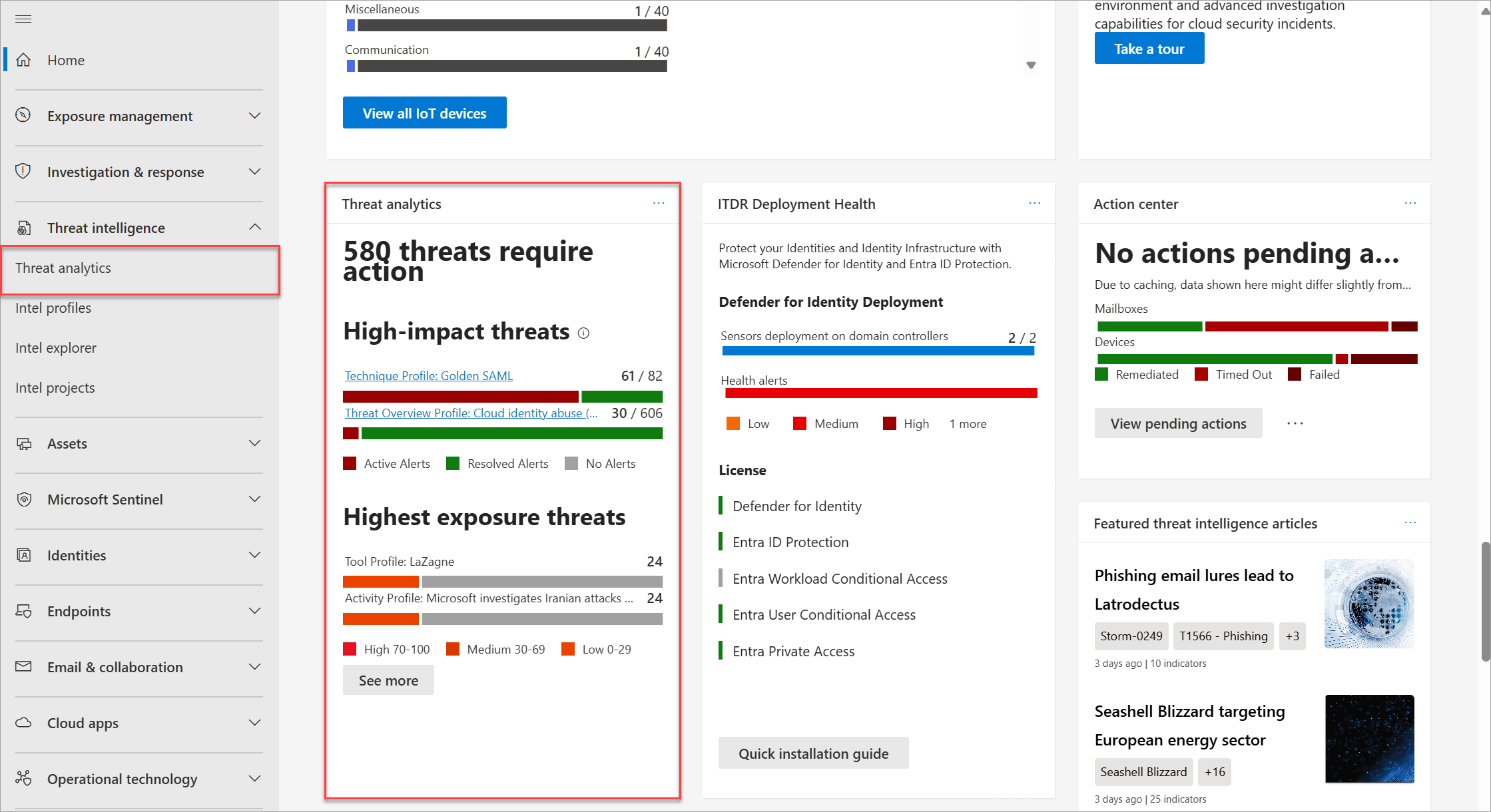Click the Cloud apps cloud icon

click(24, 723)
